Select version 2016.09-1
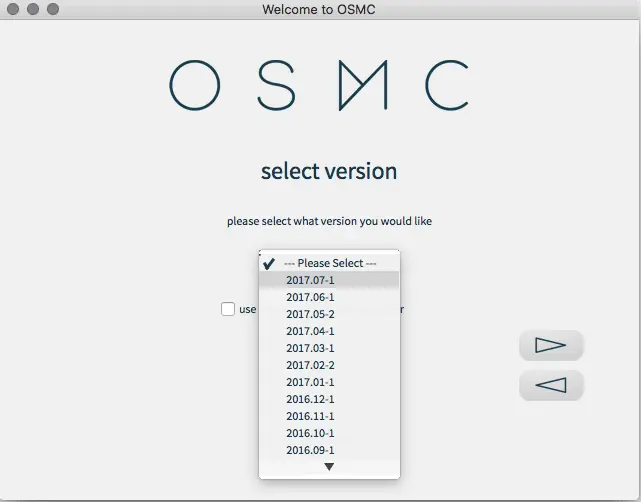Image resolution: width=641 pixels, height=502 pixels. coord(329,450)
